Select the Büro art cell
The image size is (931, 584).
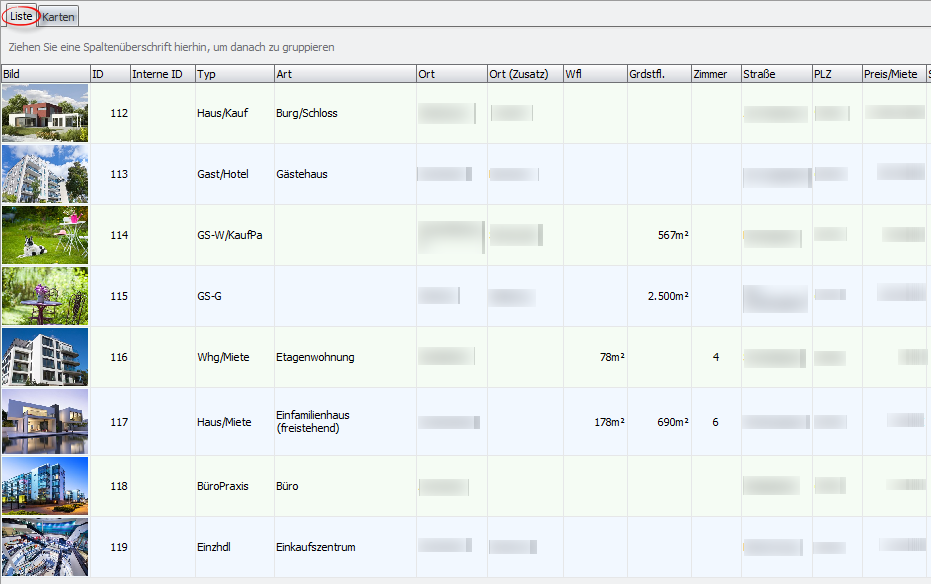click(x=345, y=486)
